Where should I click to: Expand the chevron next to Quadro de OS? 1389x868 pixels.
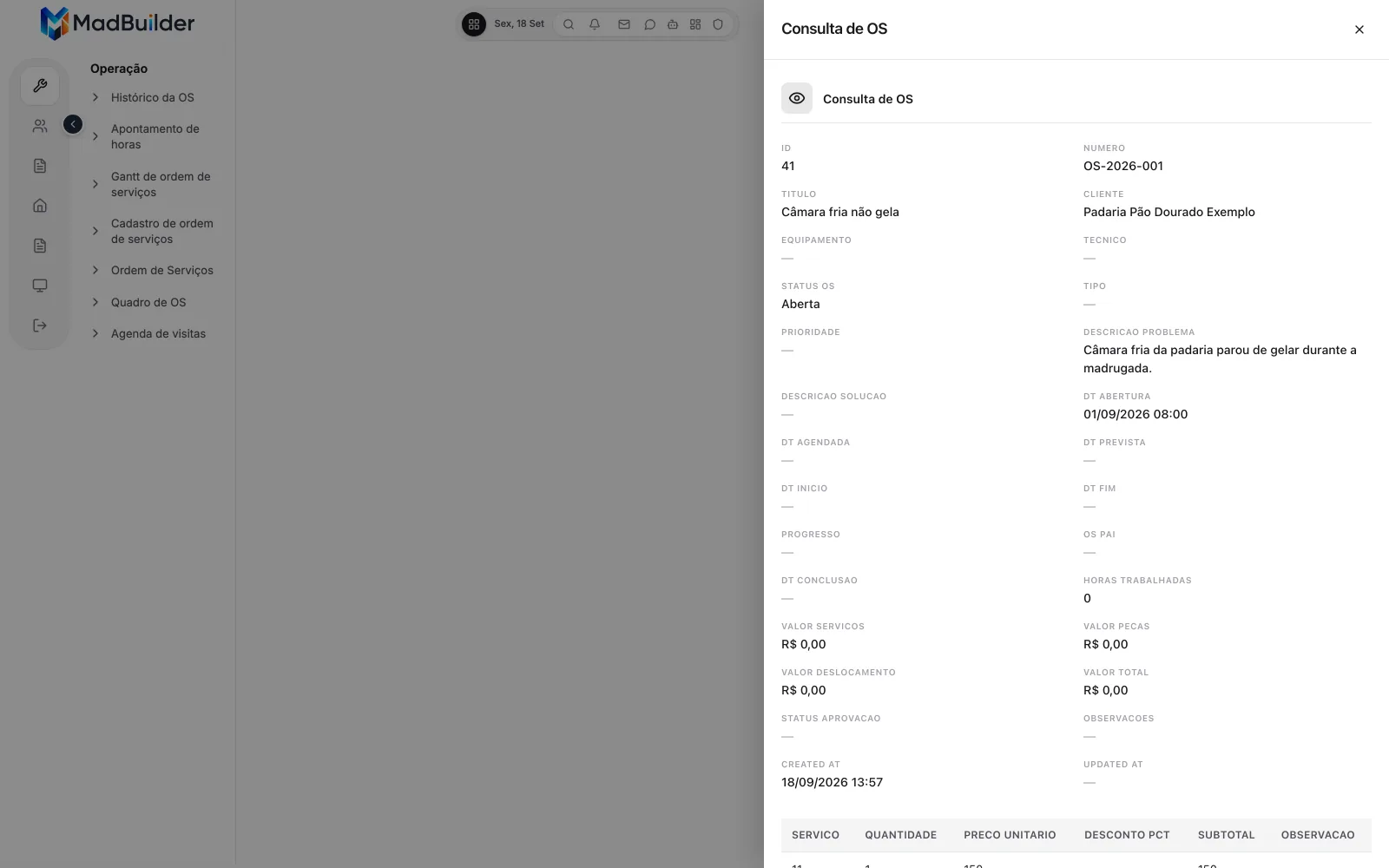[95, 302]
